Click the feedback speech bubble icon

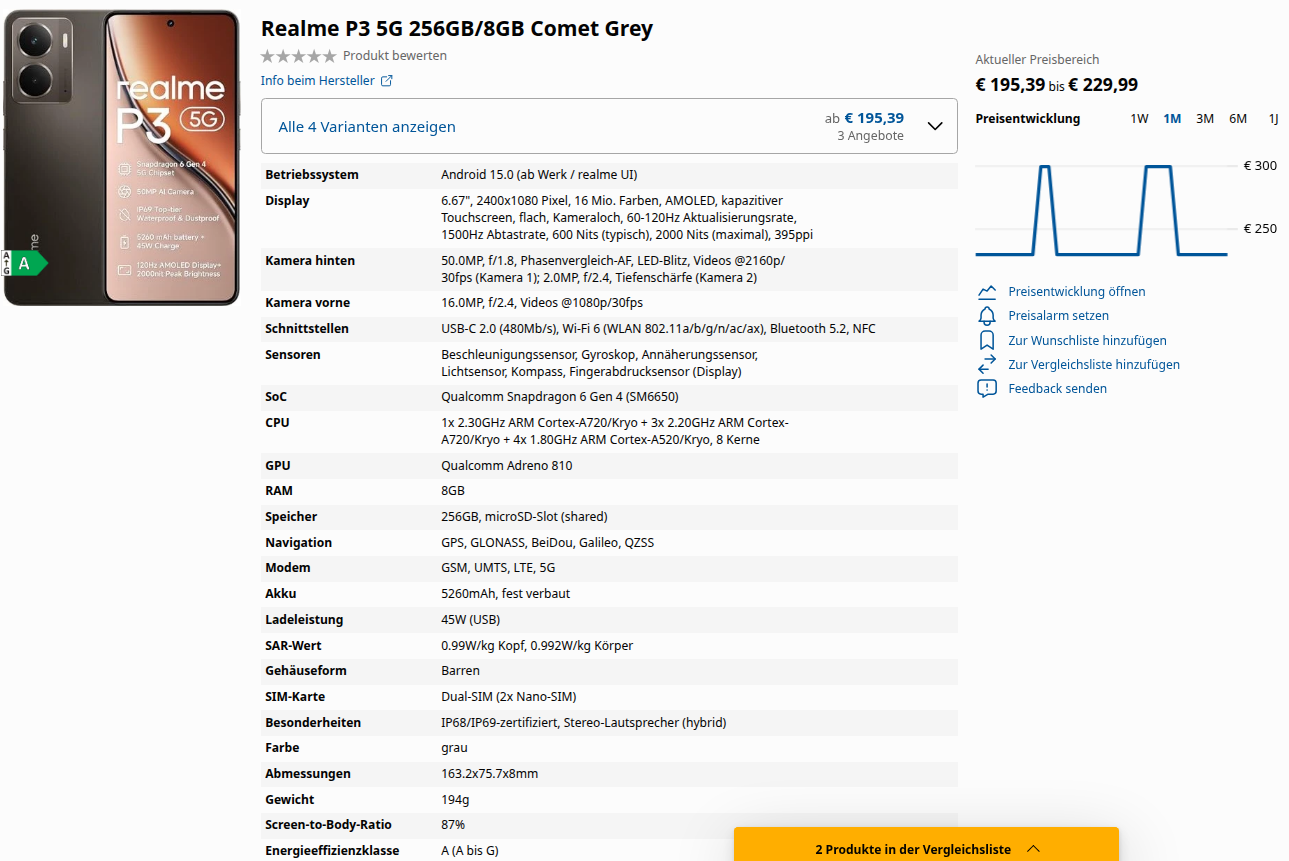pyautogui.click(x=987, y=388)
